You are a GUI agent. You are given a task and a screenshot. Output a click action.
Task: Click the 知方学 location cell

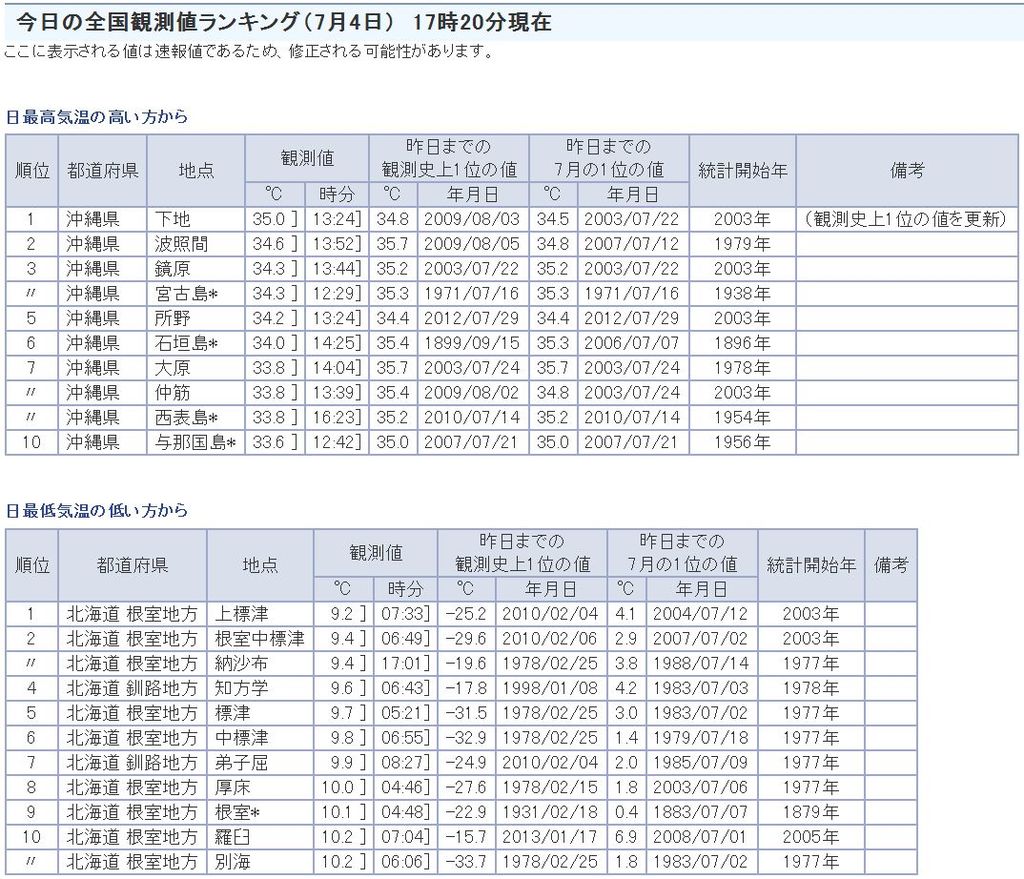(241, 688)
